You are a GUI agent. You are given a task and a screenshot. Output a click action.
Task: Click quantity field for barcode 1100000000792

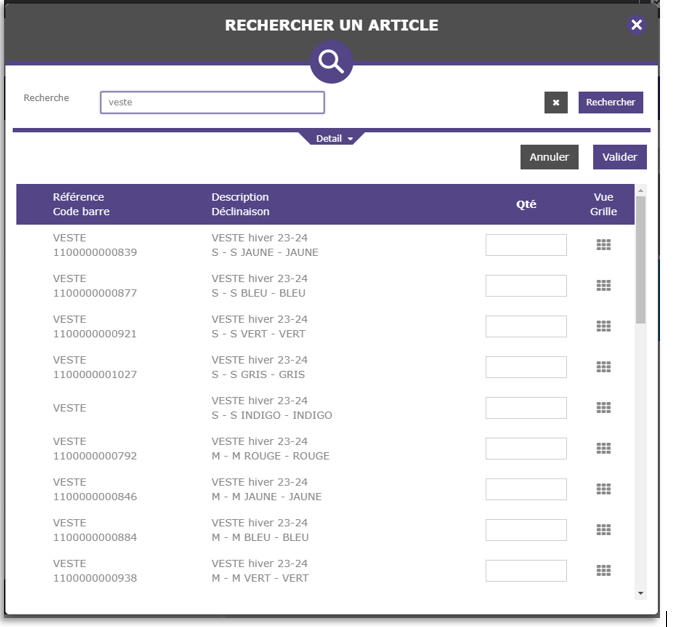(526, 449)
